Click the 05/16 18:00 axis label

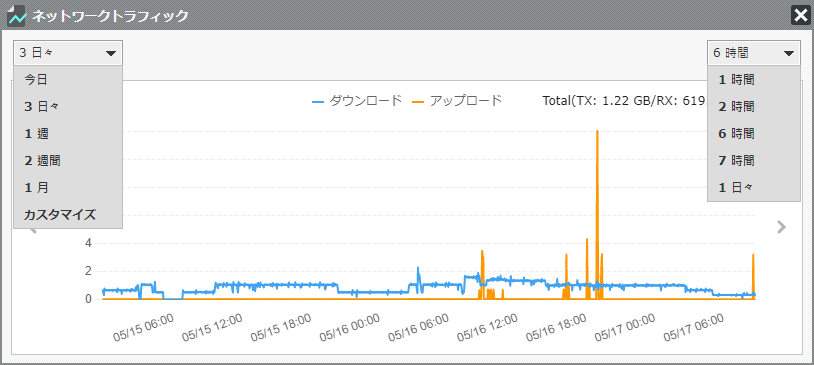556,328
